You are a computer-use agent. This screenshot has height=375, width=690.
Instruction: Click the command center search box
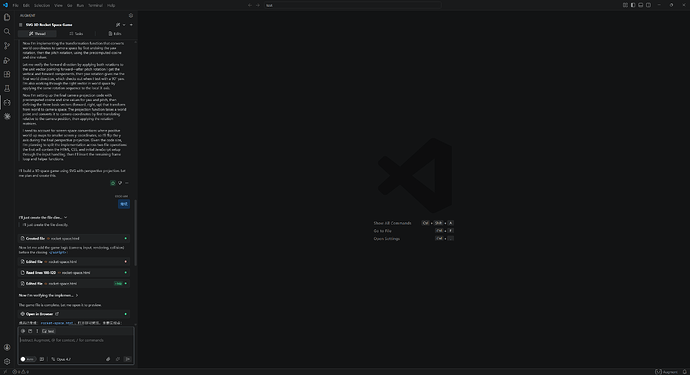click(x=352, y=5)
